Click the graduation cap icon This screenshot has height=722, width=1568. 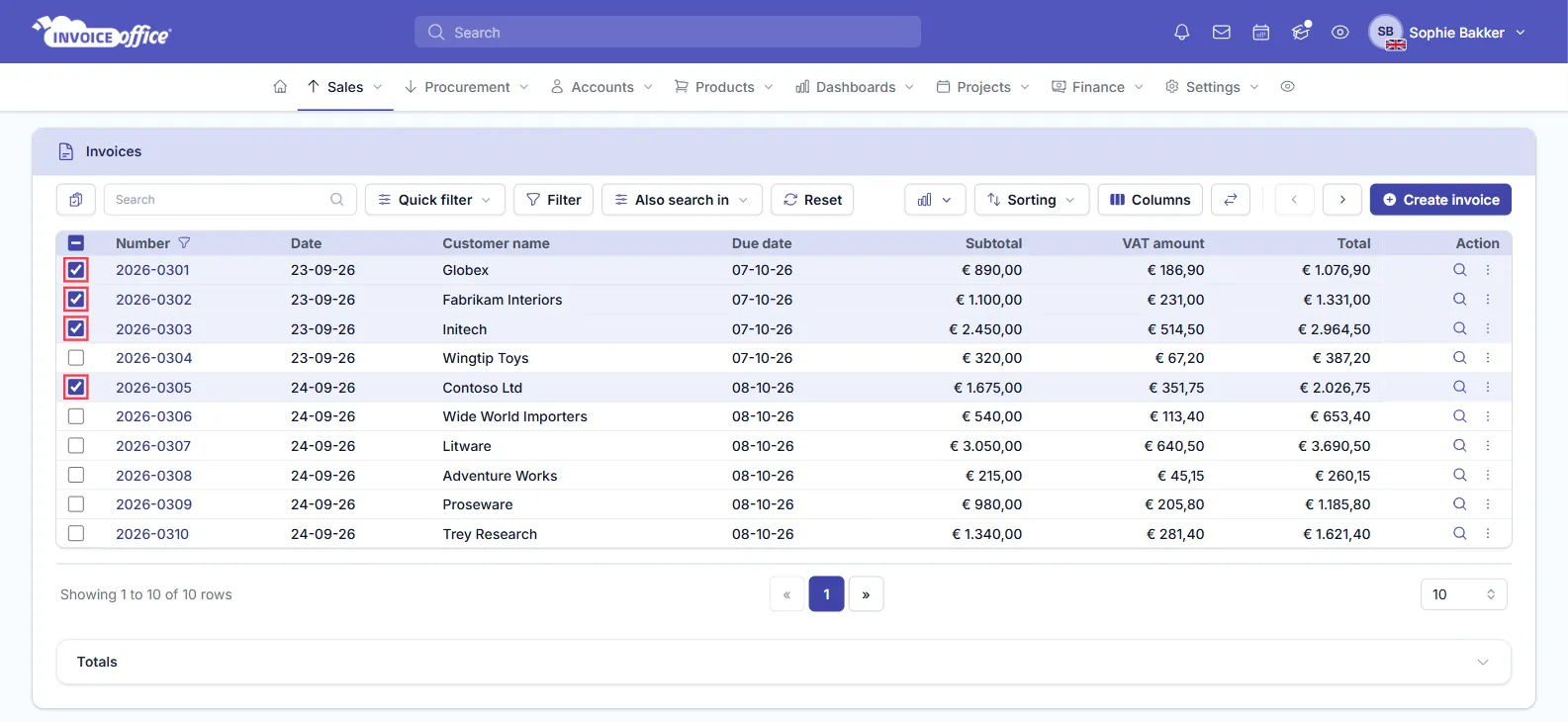pyautogui.click(x=1301, y=32)
